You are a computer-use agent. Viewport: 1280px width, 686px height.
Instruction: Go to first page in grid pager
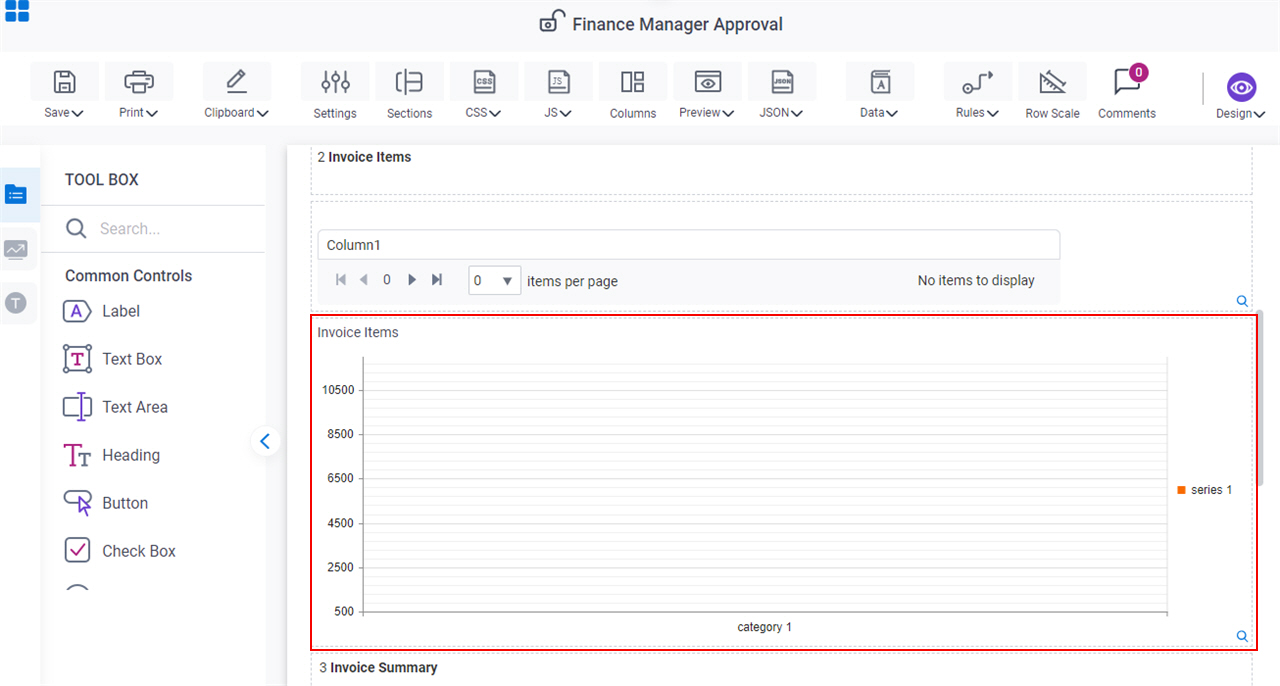click(341, 280)
